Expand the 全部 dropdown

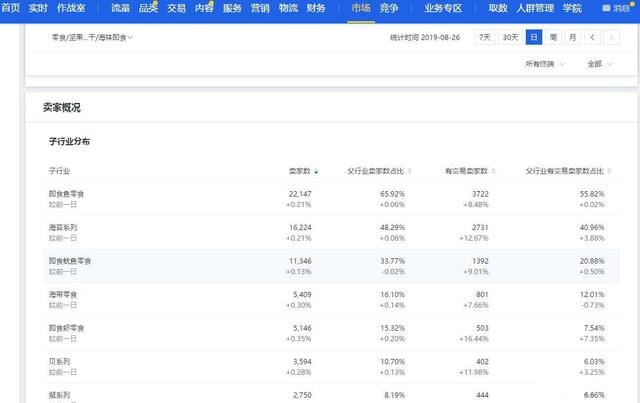(600, 64)
